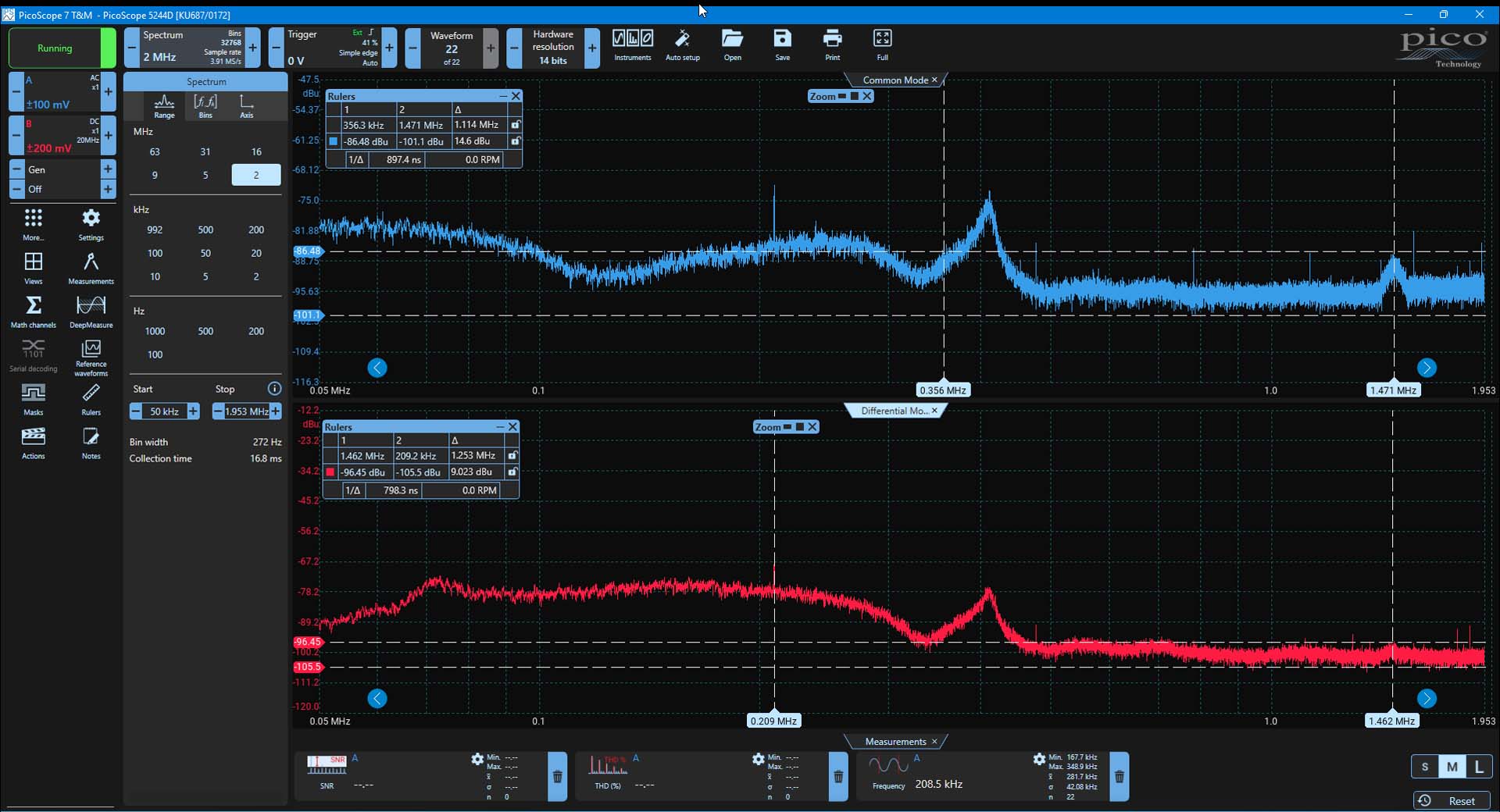The image size is (1500, 812).
Task: Open the Actions tool
Action: (x=33, y=443)
